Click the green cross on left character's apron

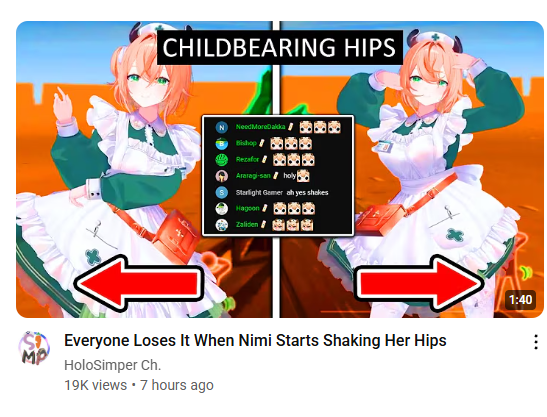[x=93, y=258]
